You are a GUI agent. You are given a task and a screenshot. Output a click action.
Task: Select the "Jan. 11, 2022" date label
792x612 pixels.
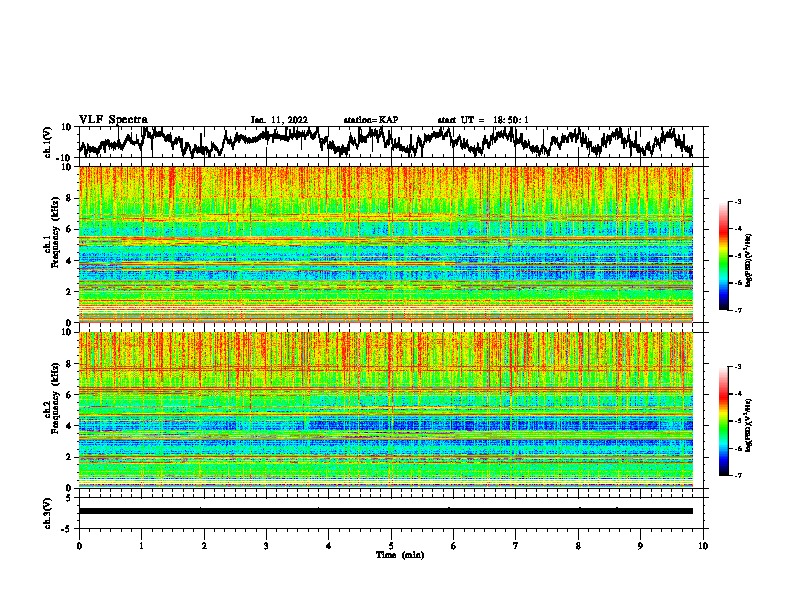click(279, 120)
